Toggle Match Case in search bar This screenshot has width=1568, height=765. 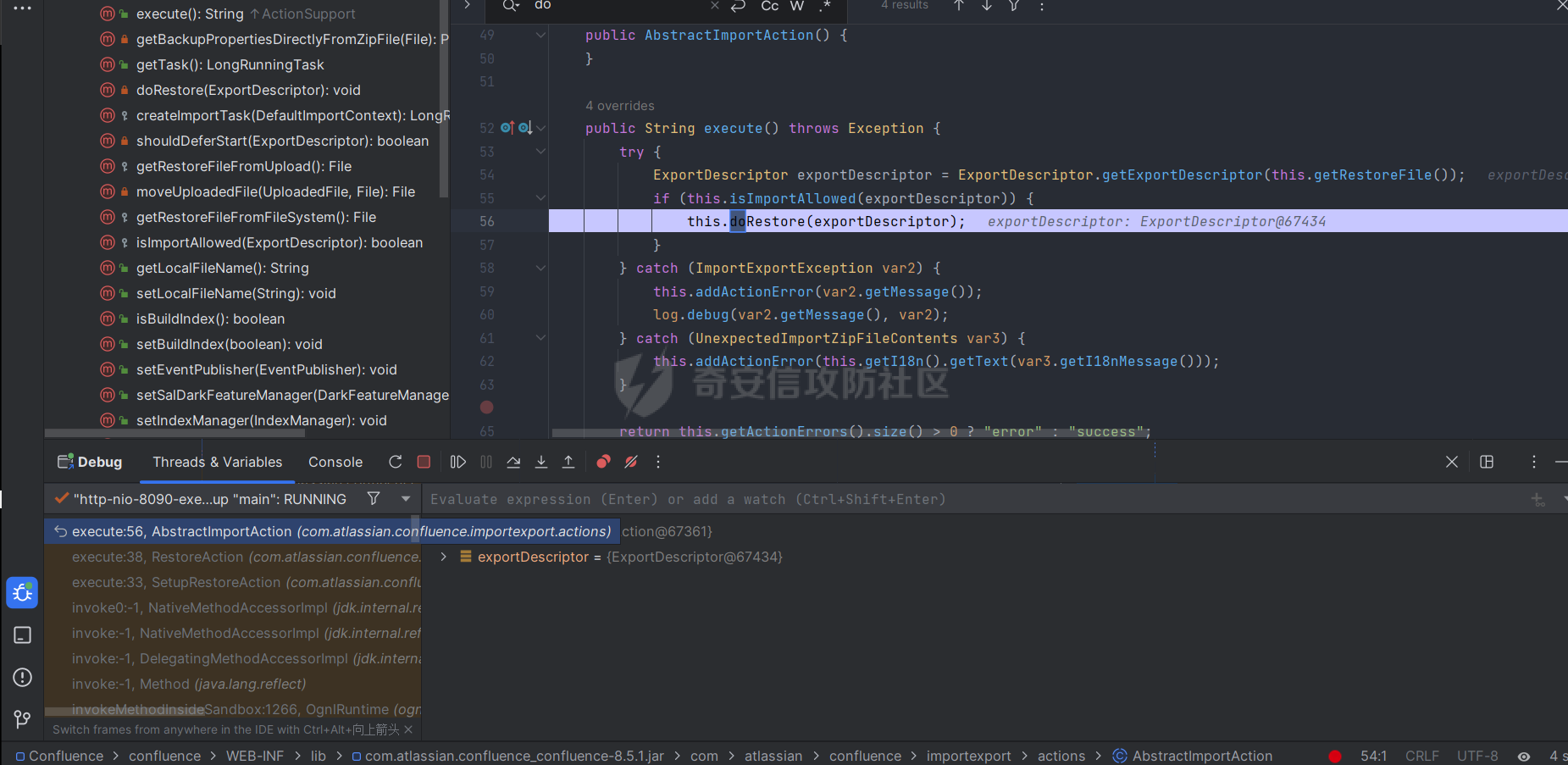769,6
